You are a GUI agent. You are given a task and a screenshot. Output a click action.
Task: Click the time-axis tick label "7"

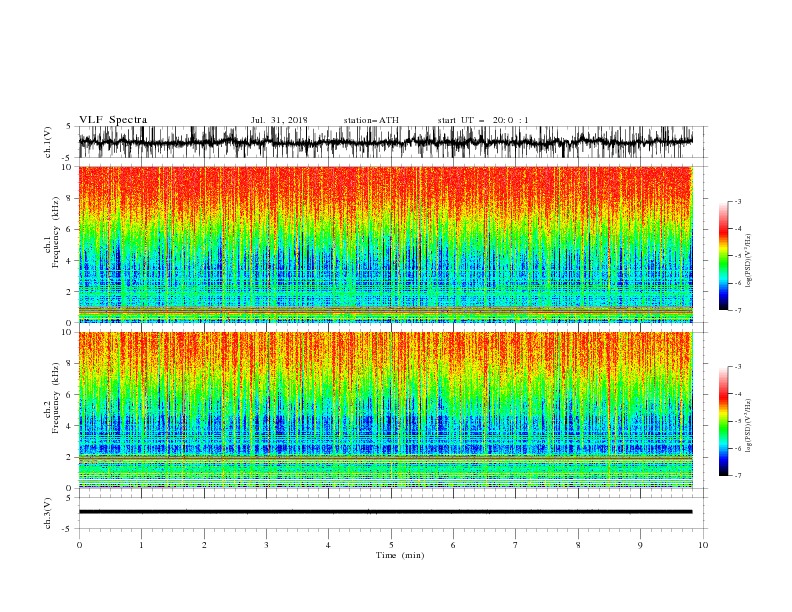[516, 545]
